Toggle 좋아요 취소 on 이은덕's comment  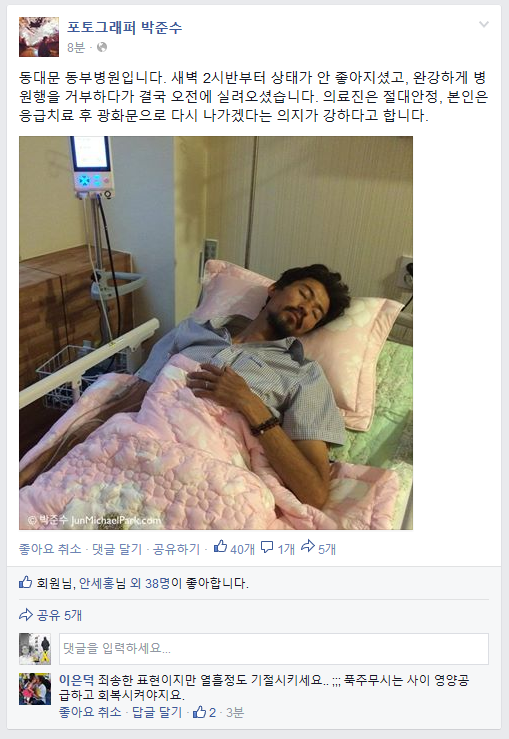(90, 712)
